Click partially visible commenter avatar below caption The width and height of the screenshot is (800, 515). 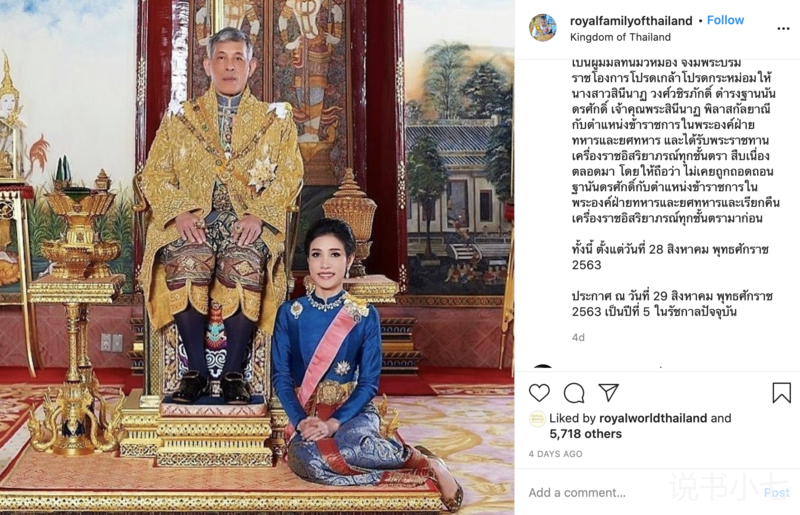click(x=543, y=367)
